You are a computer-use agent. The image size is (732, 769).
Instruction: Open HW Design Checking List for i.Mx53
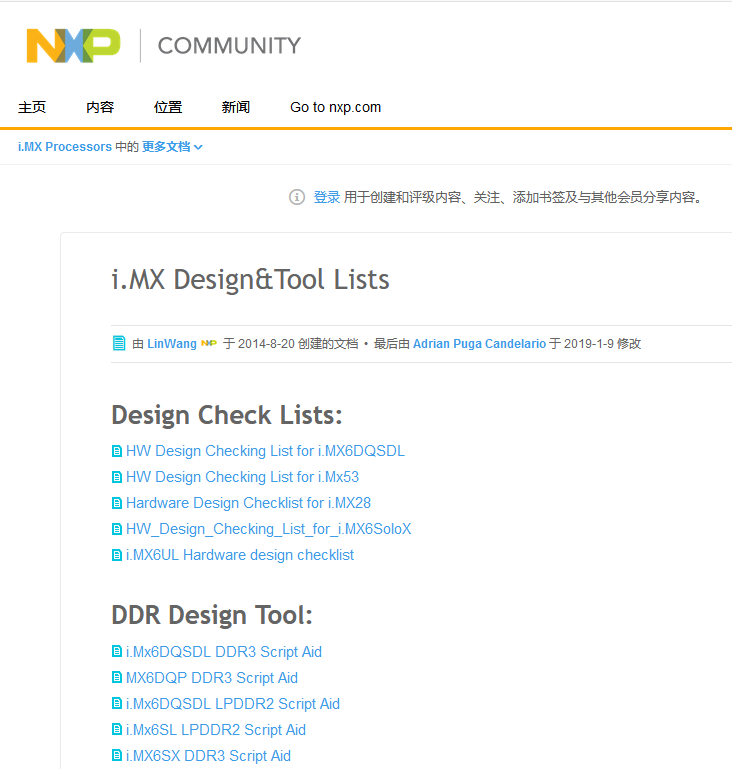pos(242,477)
